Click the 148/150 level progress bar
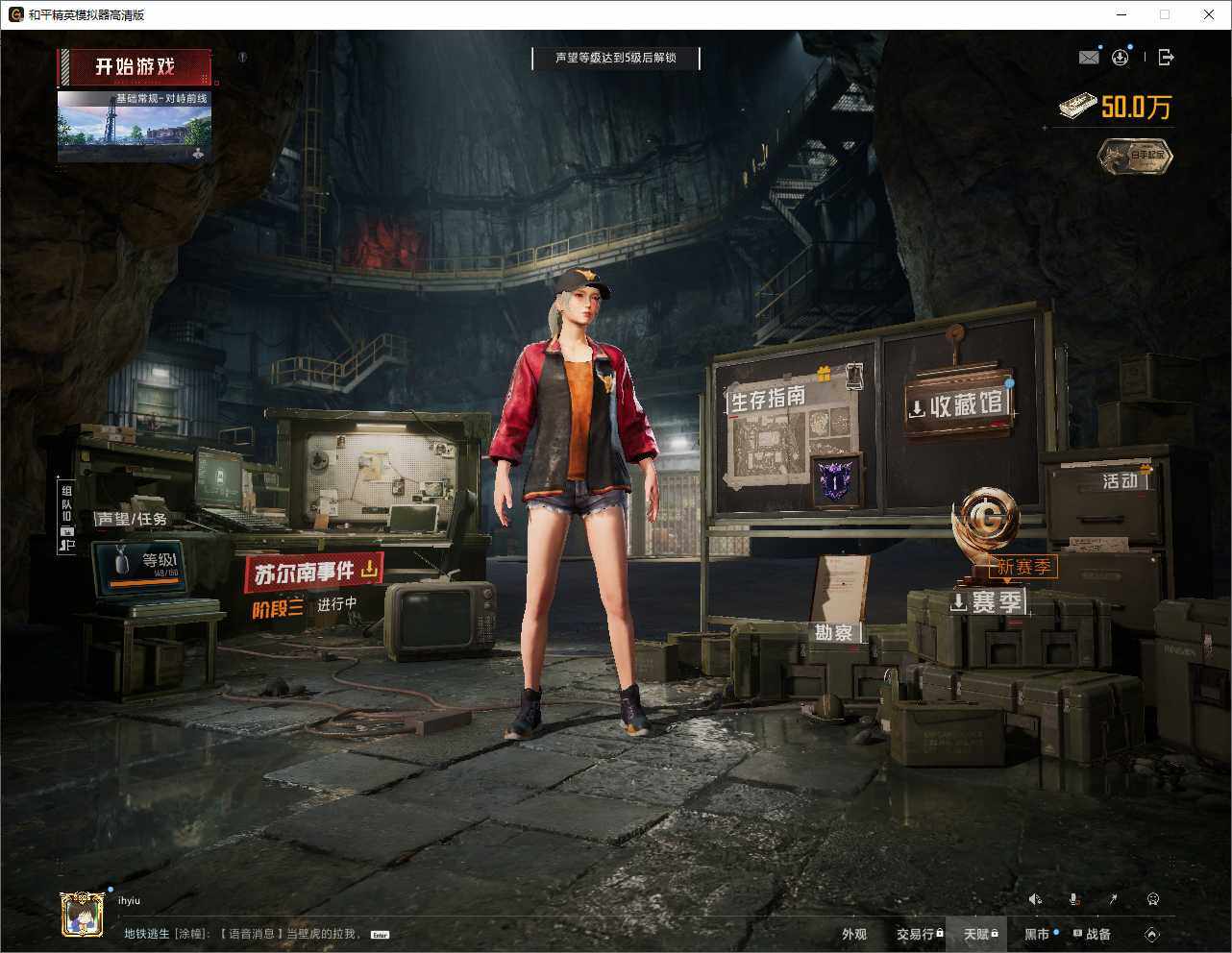Screen dimensions: 1232x953 [x=142, y=580]
